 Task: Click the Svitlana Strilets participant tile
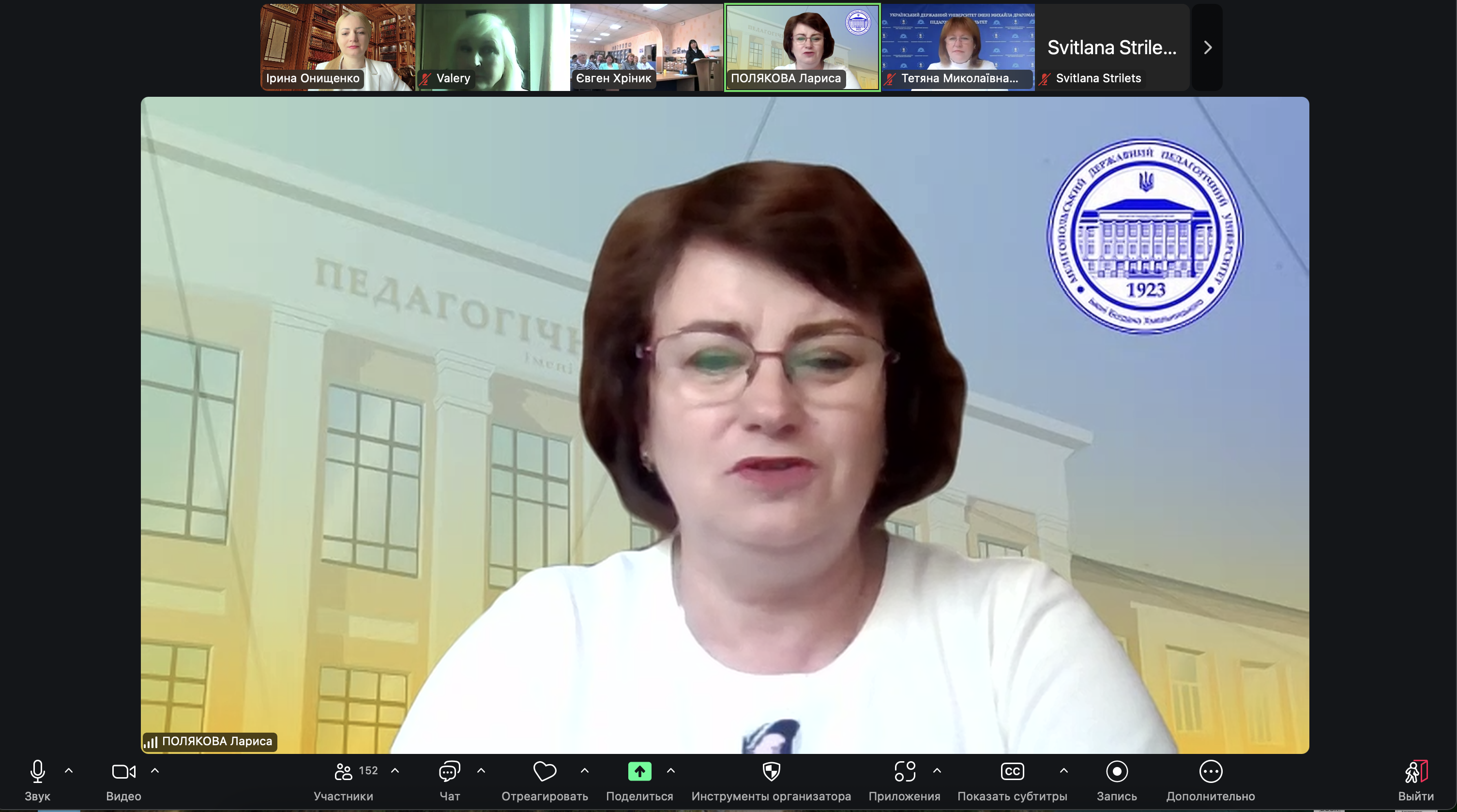pyautogui.click(x=1112, y=47)
